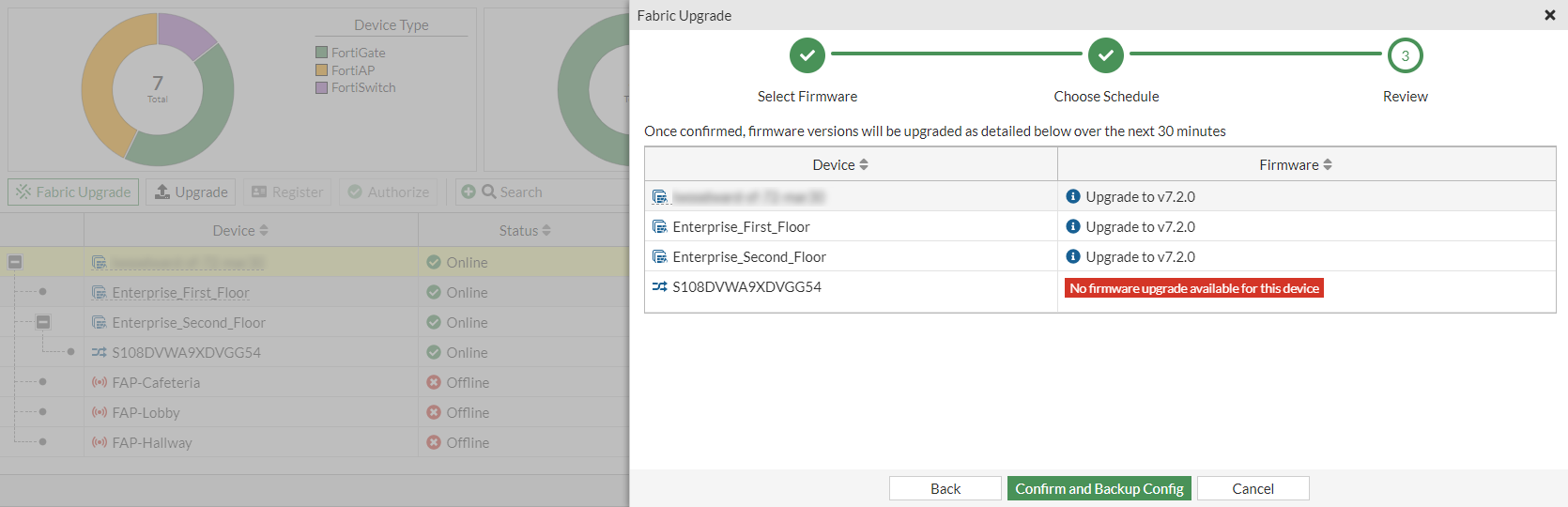The image size is (1568, 507).
Task: Sort the dialog table by Device column
Action: [864, 164]
